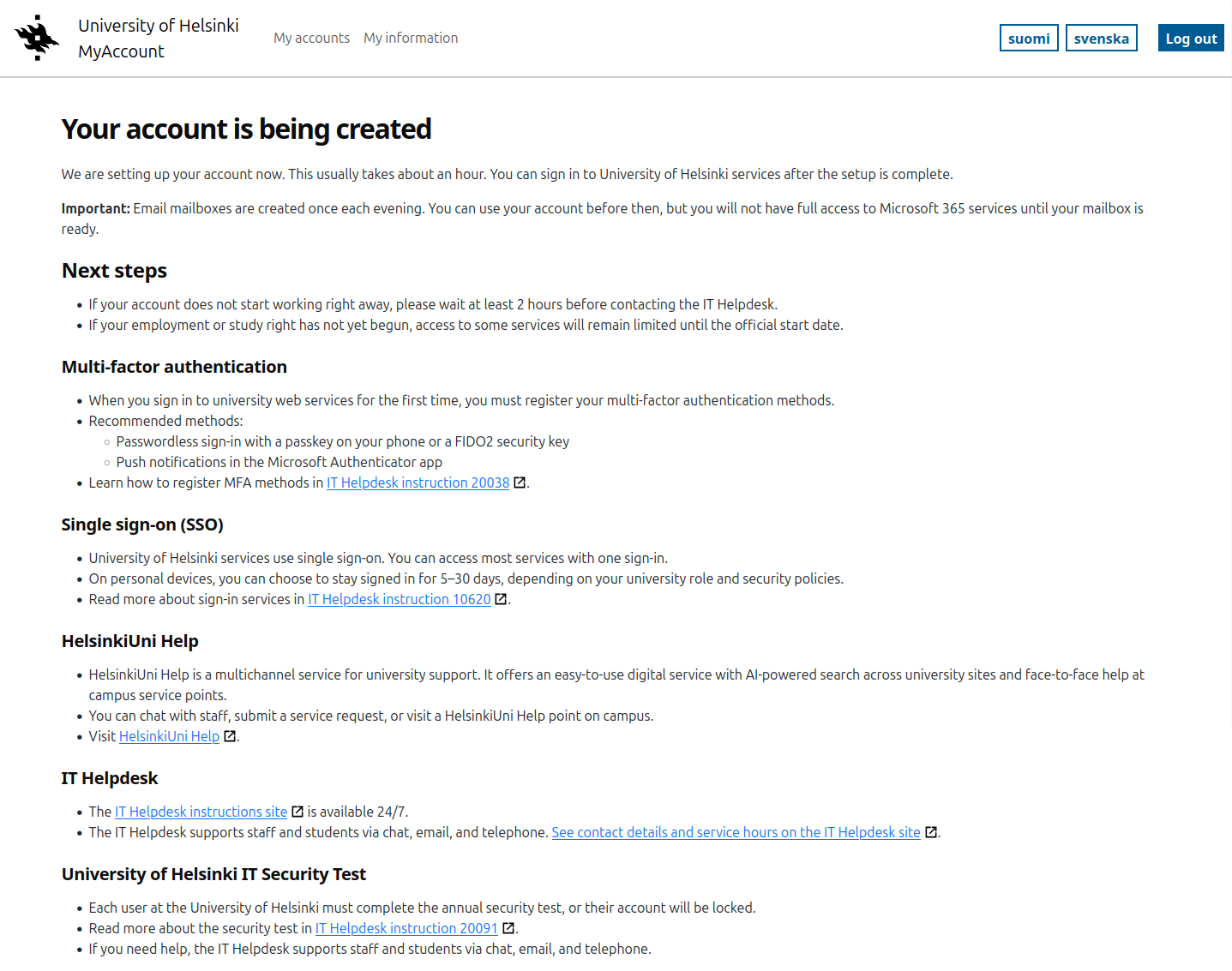
Task: Open the My accounts menu item
Action: 311,38
